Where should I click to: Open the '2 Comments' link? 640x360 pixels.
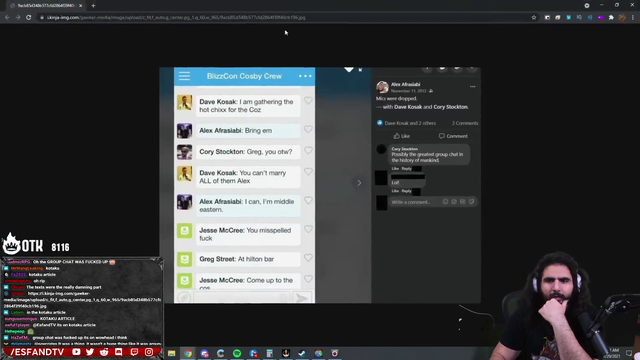tap(465, 123)
